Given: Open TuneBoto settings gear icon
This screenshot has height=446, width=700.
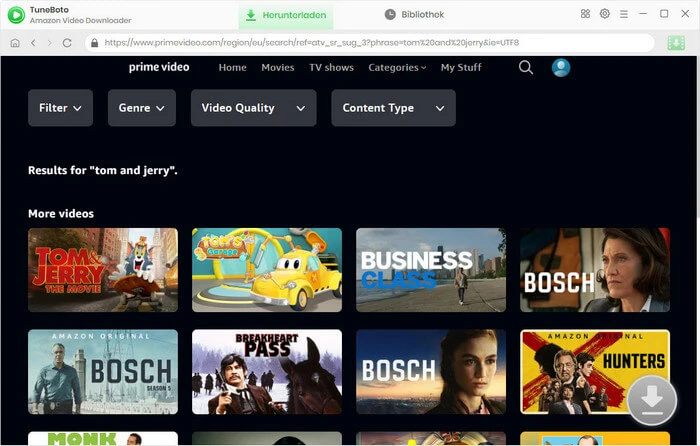Looking at the screenshot, I should point(604,14).
